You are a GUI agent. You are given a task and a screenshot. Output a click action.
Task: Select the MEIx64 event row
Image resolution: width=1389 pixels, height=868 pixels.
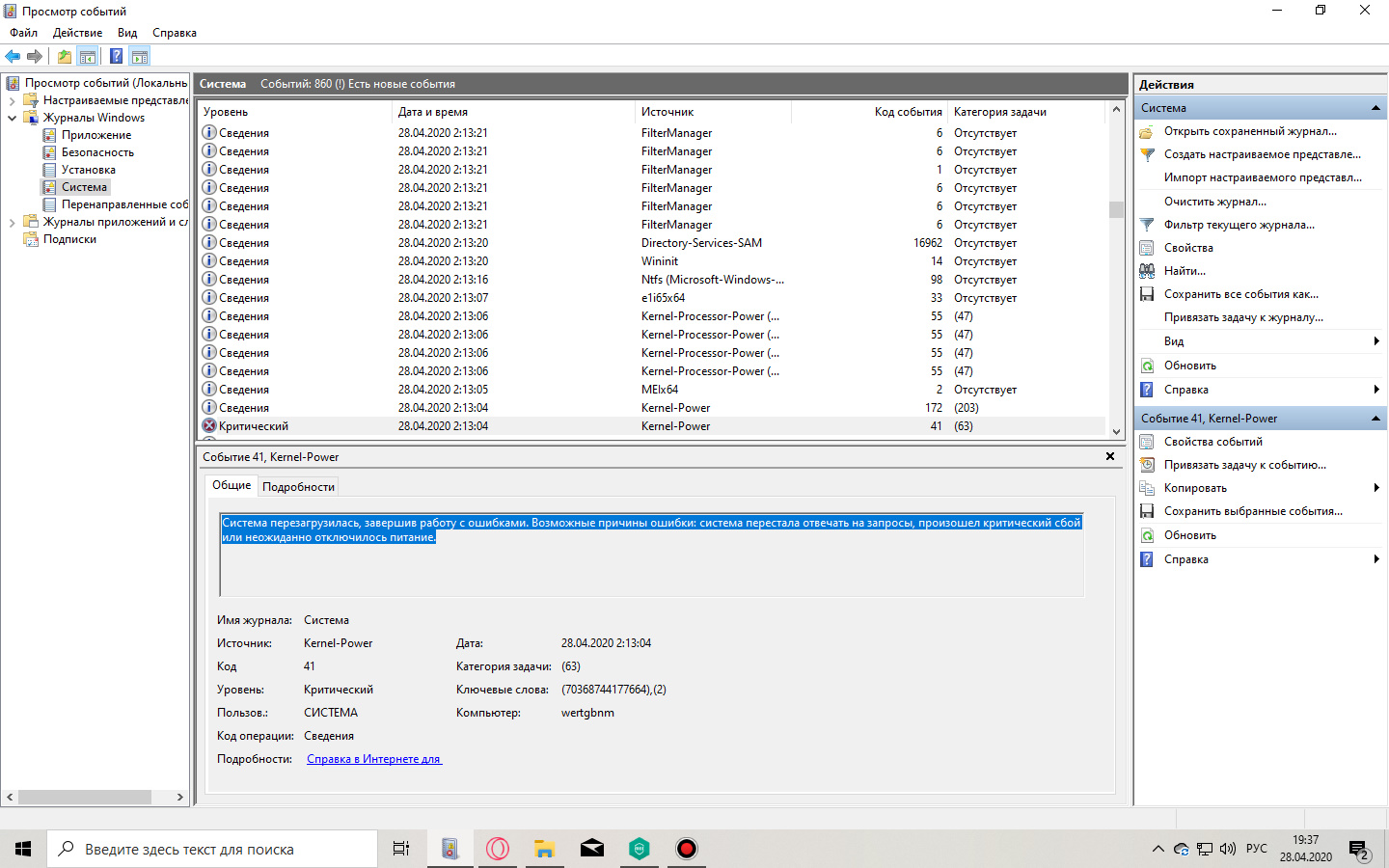(x=651, y=390)
